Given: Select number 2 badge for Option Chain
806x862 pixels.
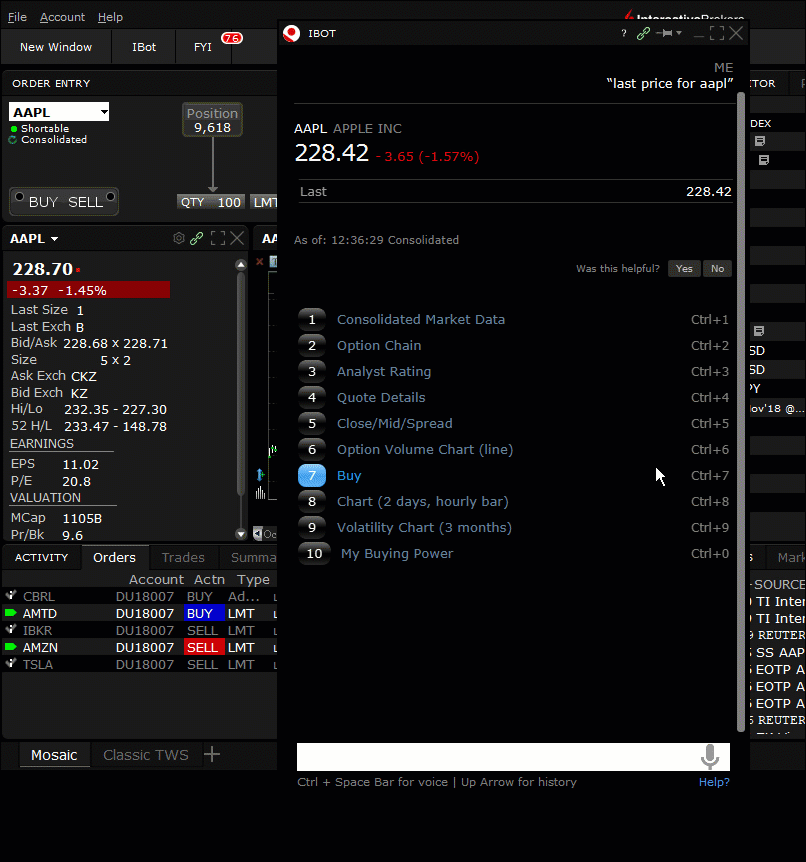Looking at the screenshot, I should click(312, 345).
